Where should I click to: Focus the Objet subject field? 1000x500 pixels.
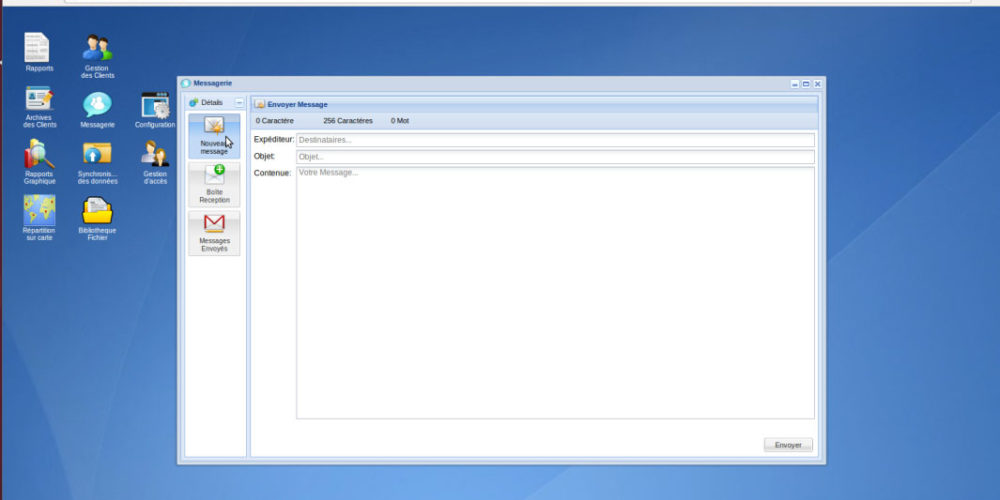555,157
